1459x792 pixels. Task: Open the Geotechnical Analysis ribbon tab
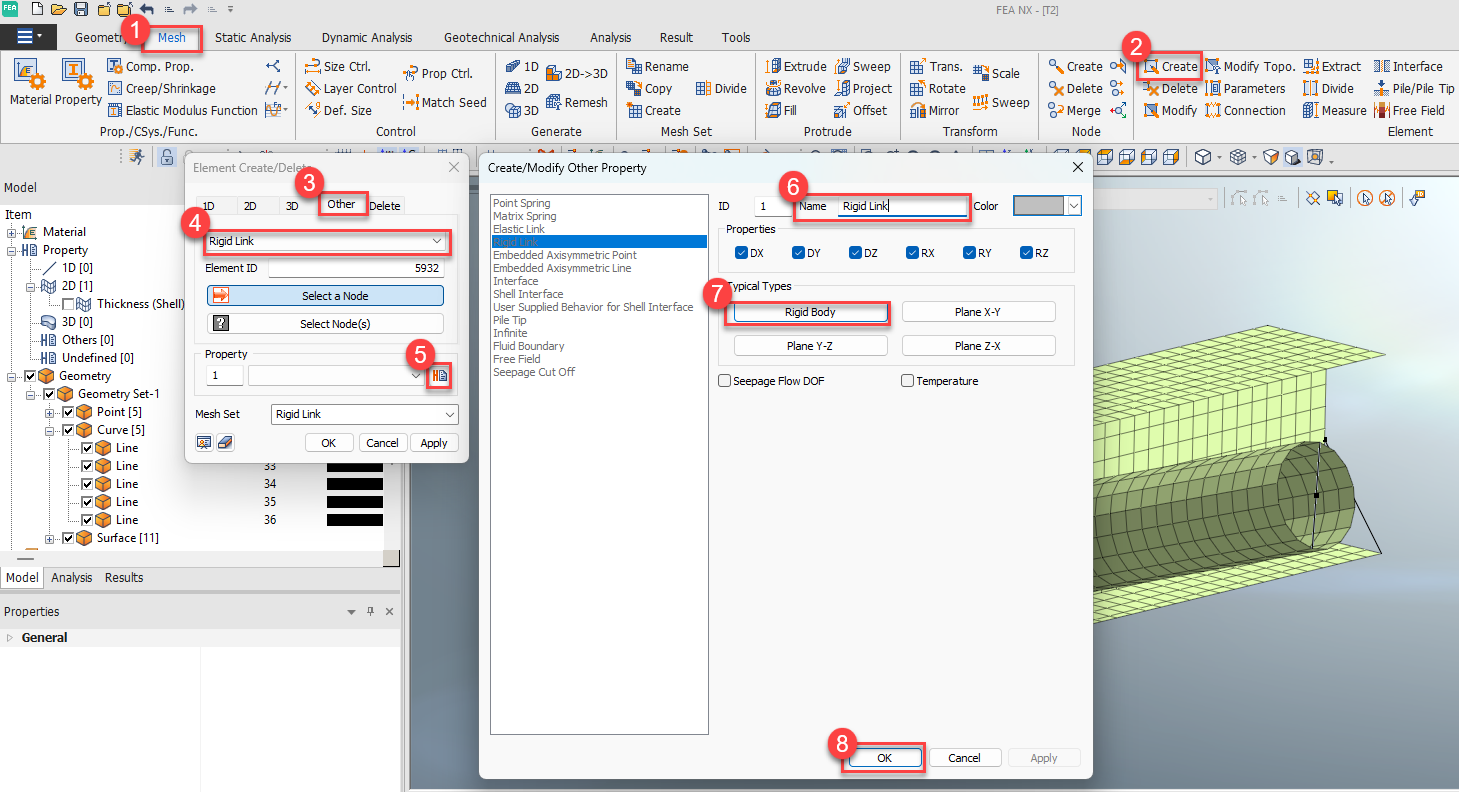[x=501, y=38]
